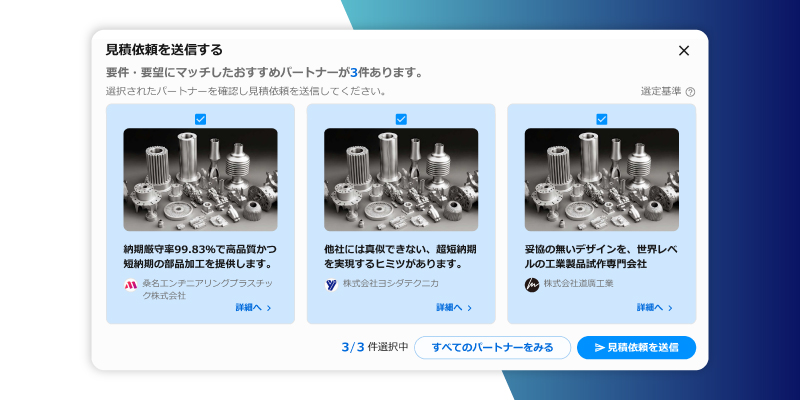The image size is (800, 400).
Task: Click the chevron arrow in the middle card
Action: (x=469, y=308)
